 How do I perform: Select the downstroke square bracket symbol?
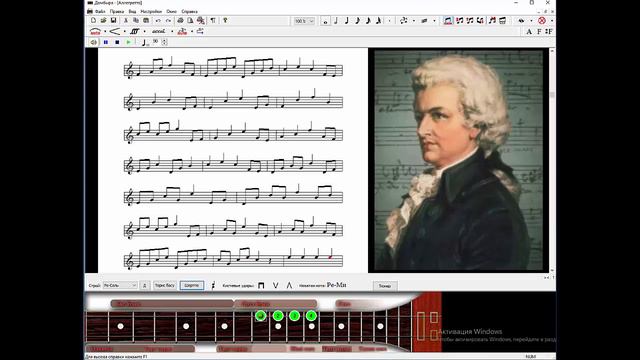click(261, 285)
